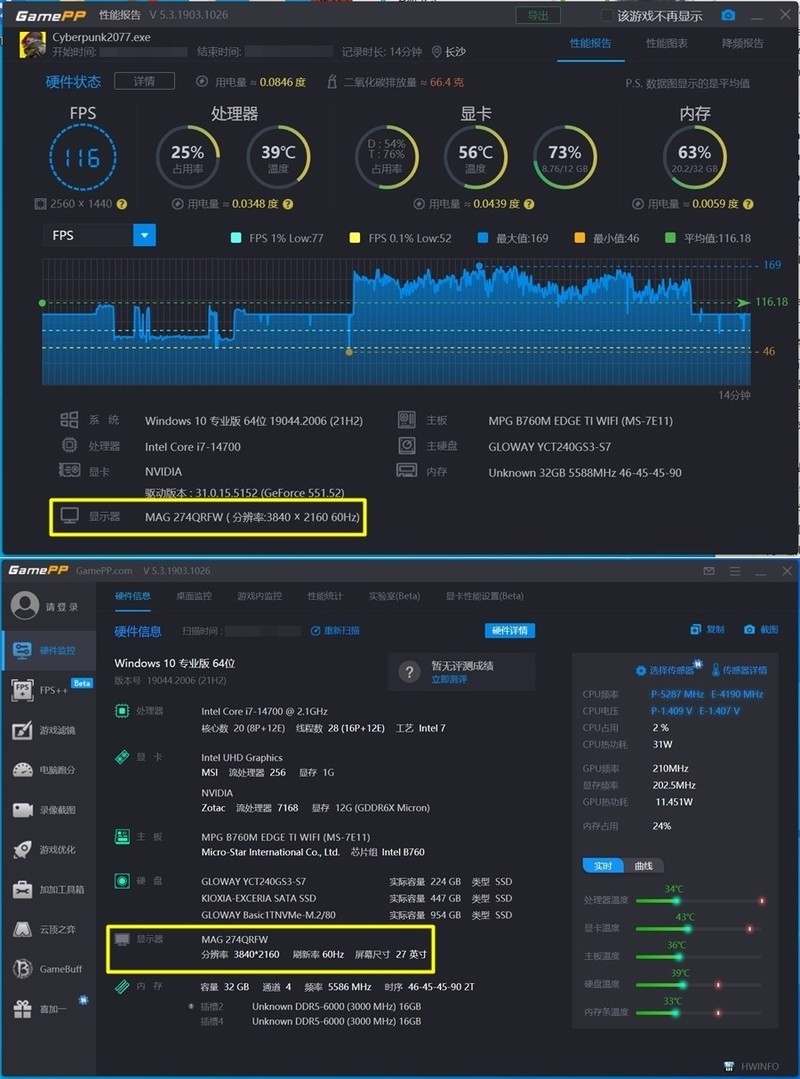Click the question mark icon beside 暂无评测成绩
Viewport: 800px width, 1079px height.
(409, 672)
